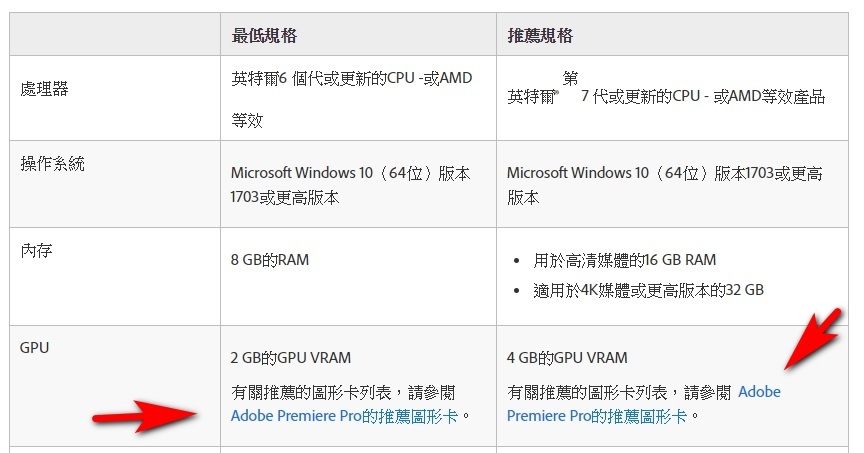
Task: Click the minimum Microsoft Windows 10 版本1703 text
Action: point(350,185)
